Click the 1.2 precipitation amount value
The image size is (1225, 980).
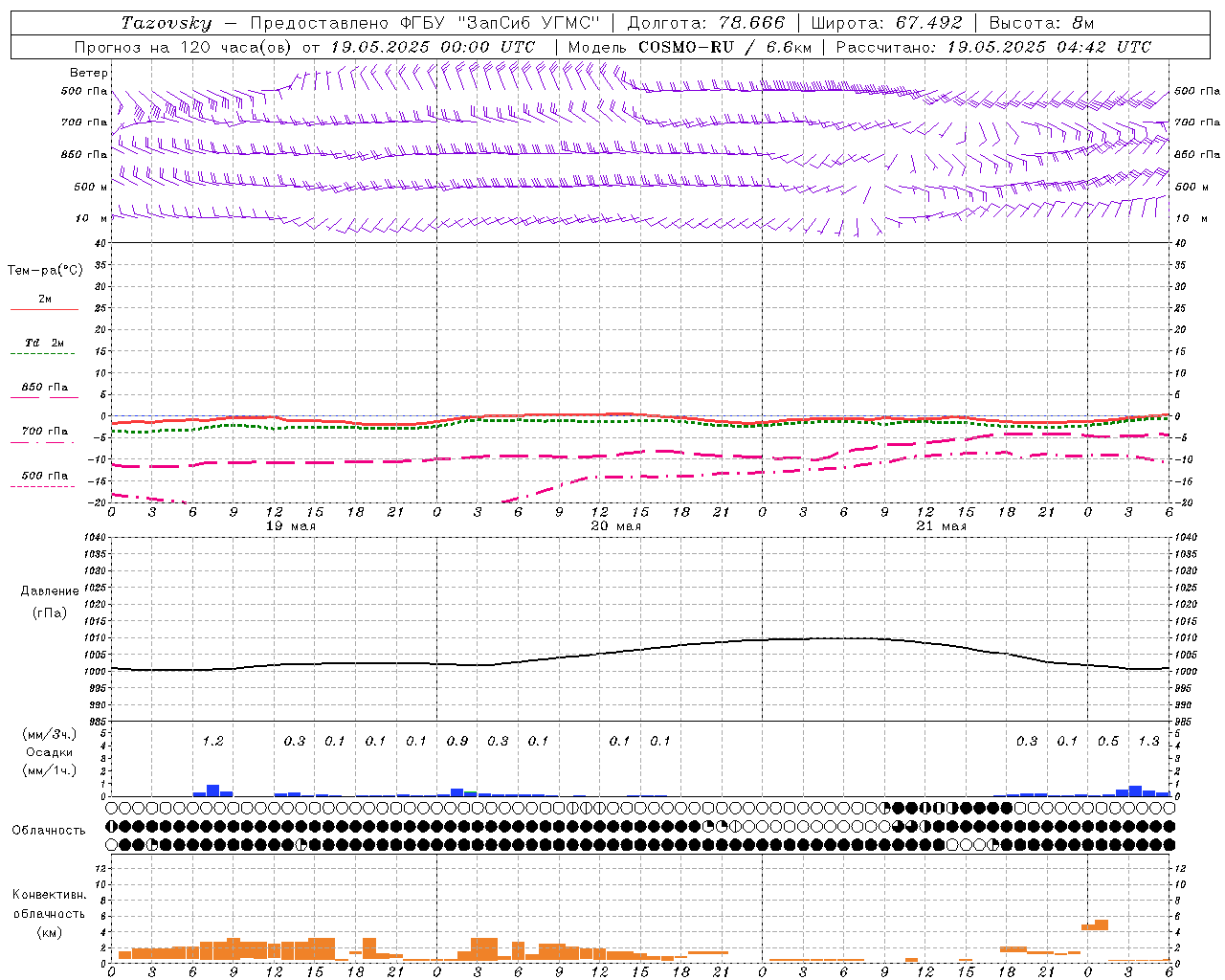tap(212, 741)
